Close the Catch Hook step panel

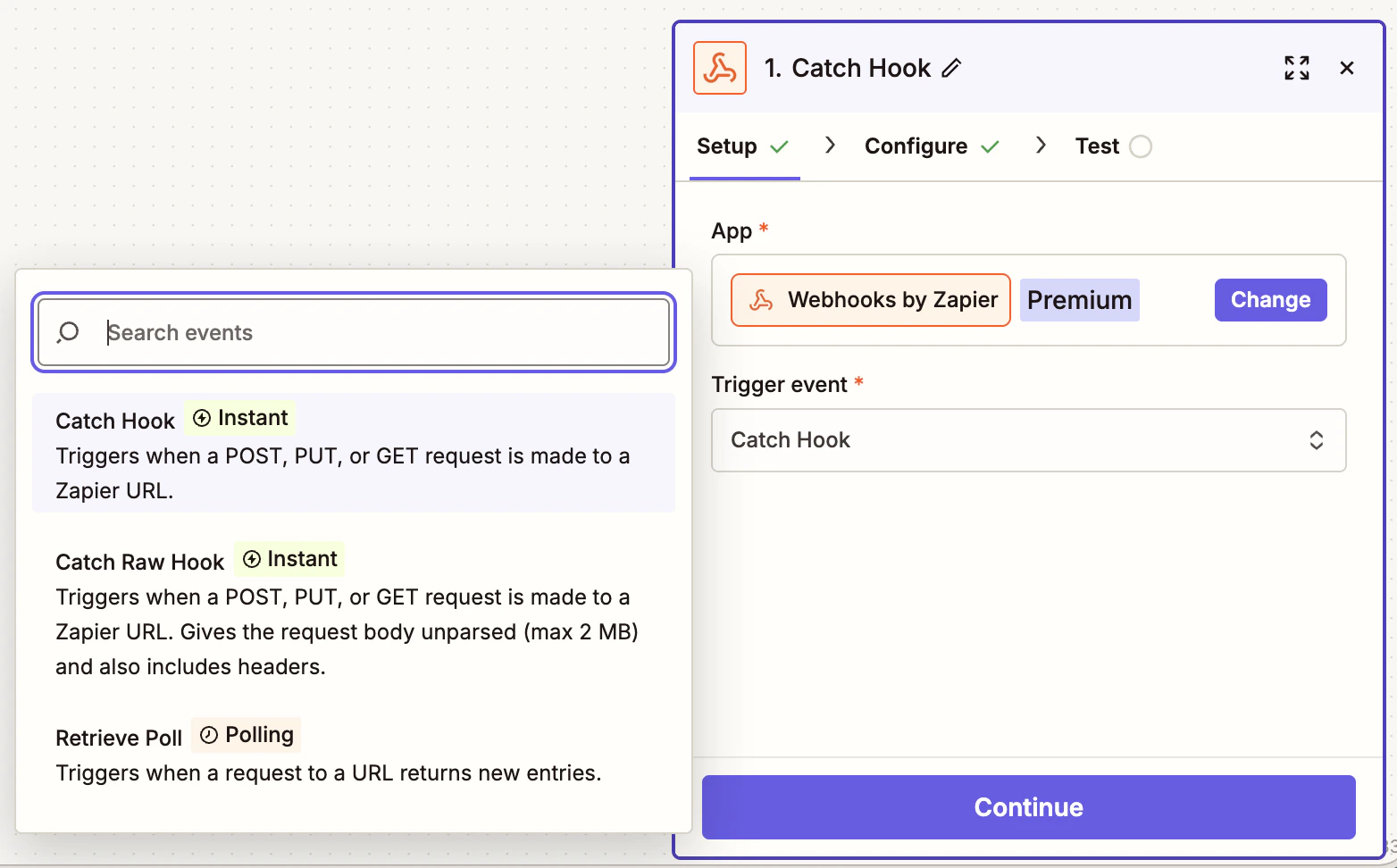coord(1347,68)
